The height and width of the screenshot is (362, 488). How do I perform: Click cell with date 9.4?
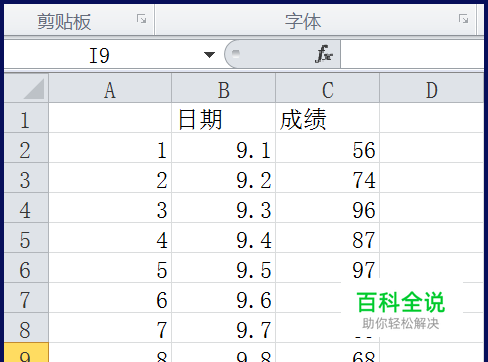pyautogui.click(x=224, y=238)
